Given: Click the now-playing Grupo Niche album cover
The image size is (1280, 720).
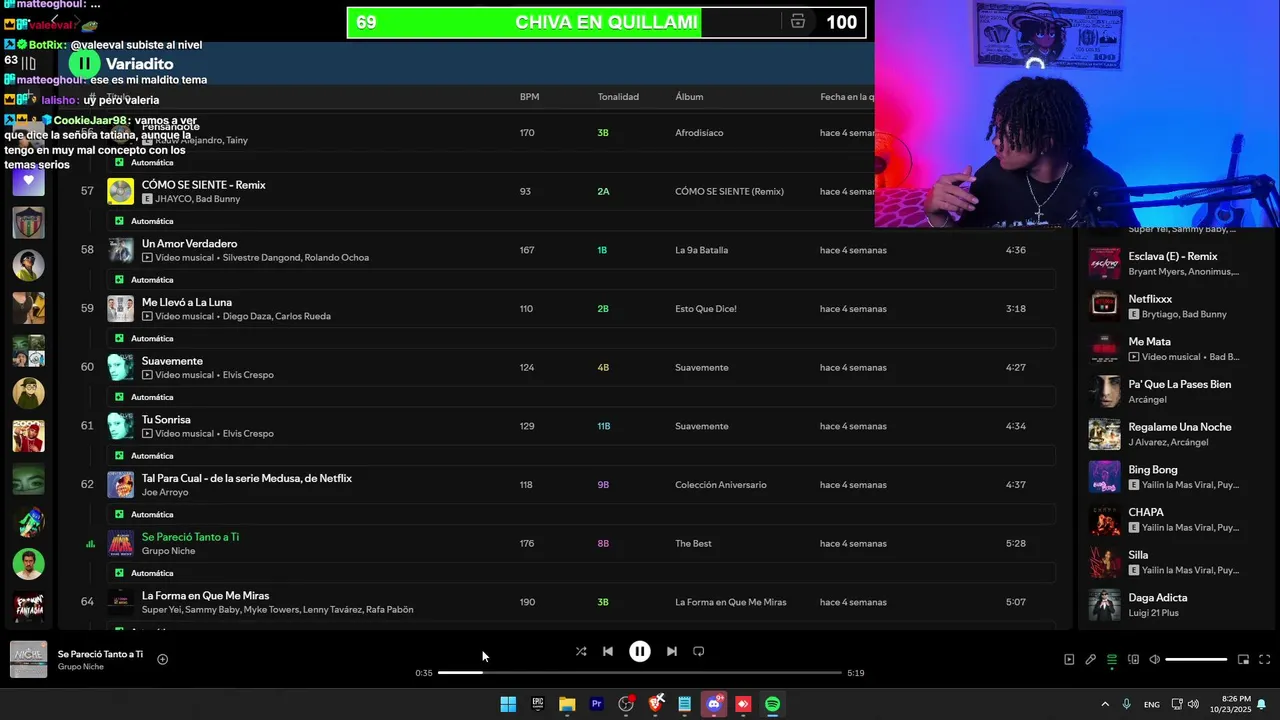Looking at the screenshot, I should click(28, 660).
